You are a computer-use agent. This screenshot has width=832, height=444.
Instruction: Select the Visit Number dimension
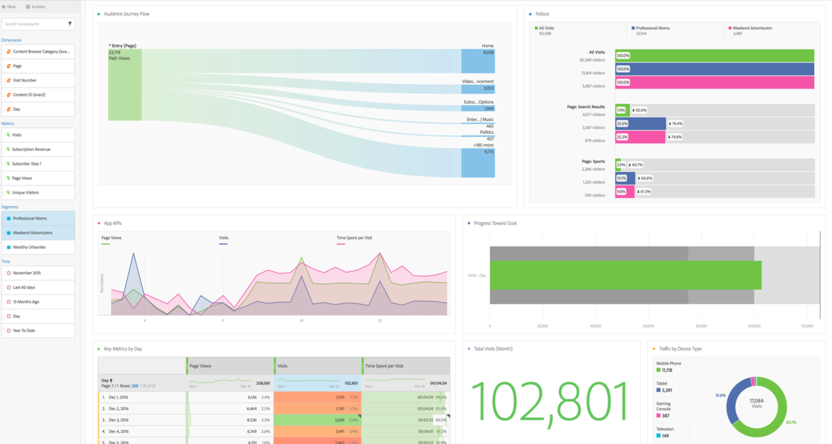38,81
